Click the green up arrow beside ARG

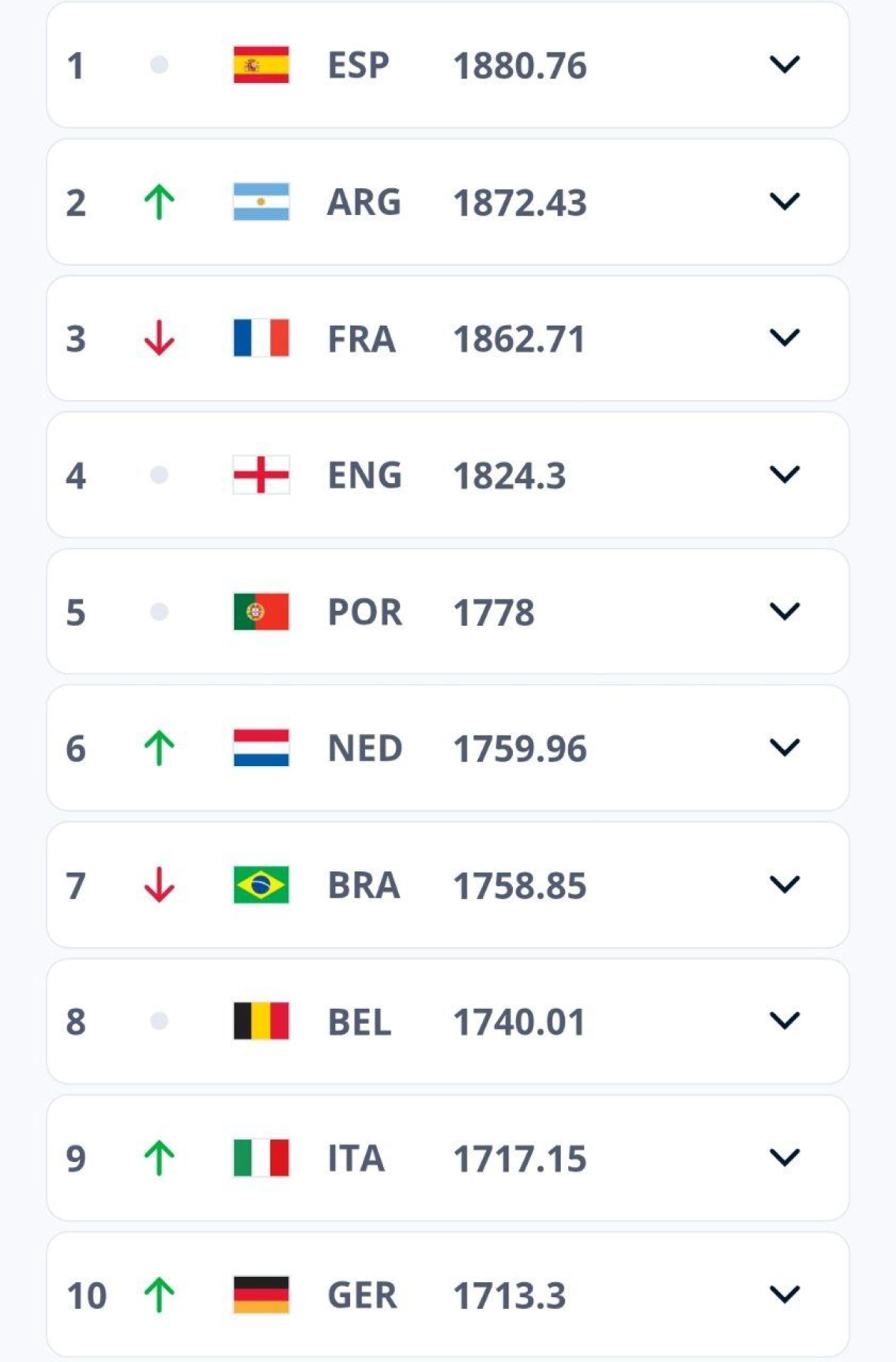pyautogui.click(x=159, y=202)
